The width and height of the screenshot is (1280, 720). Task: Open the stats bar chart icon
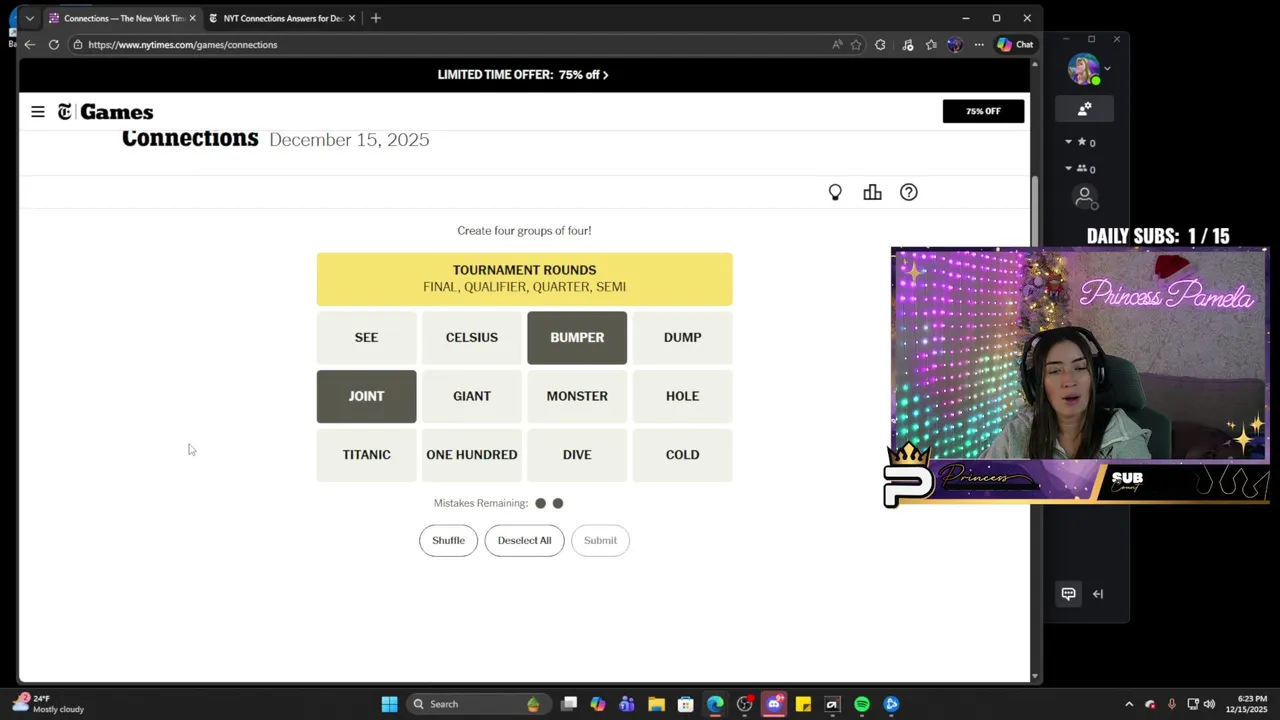[x=872, y=192]
